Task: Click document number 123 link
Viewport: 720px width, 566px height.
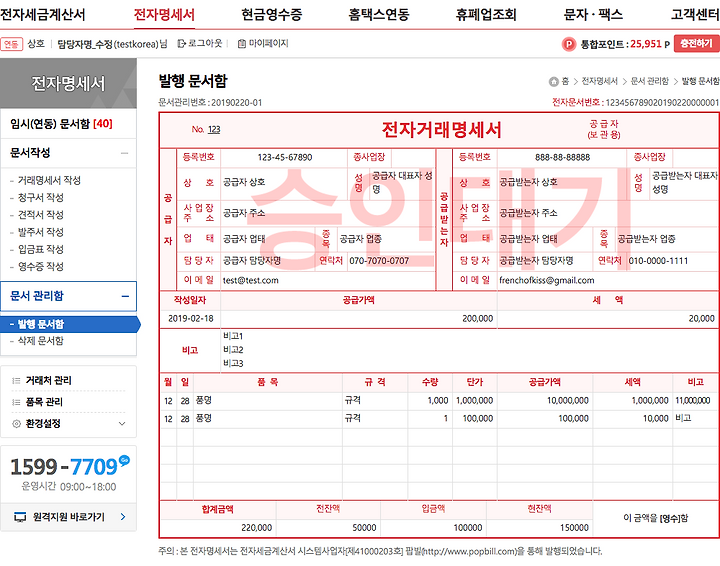Action: (x=214, y=129)
